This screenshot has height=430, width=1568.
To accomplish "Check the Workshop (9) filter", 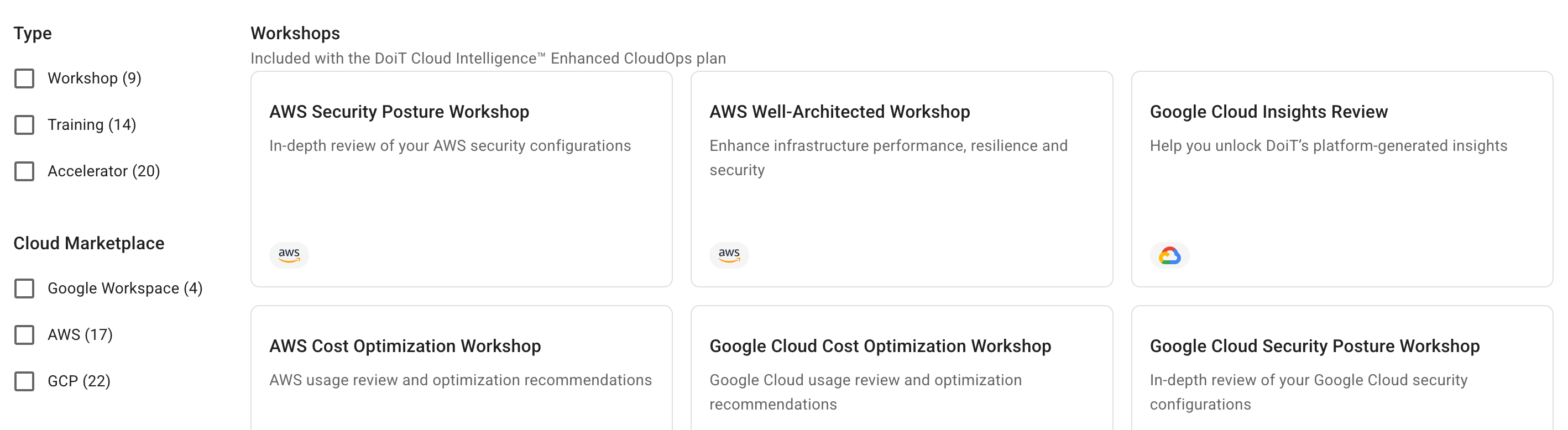I will click(x=24, y=78).
